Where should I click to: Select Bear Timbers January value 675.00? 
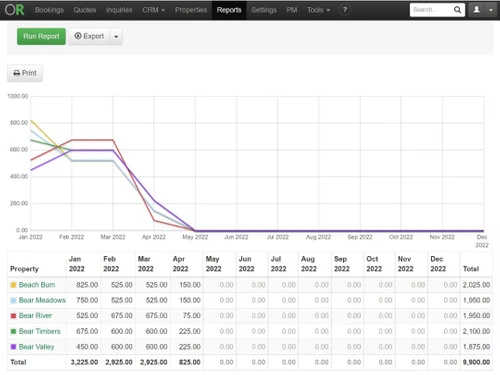point(87,331)
